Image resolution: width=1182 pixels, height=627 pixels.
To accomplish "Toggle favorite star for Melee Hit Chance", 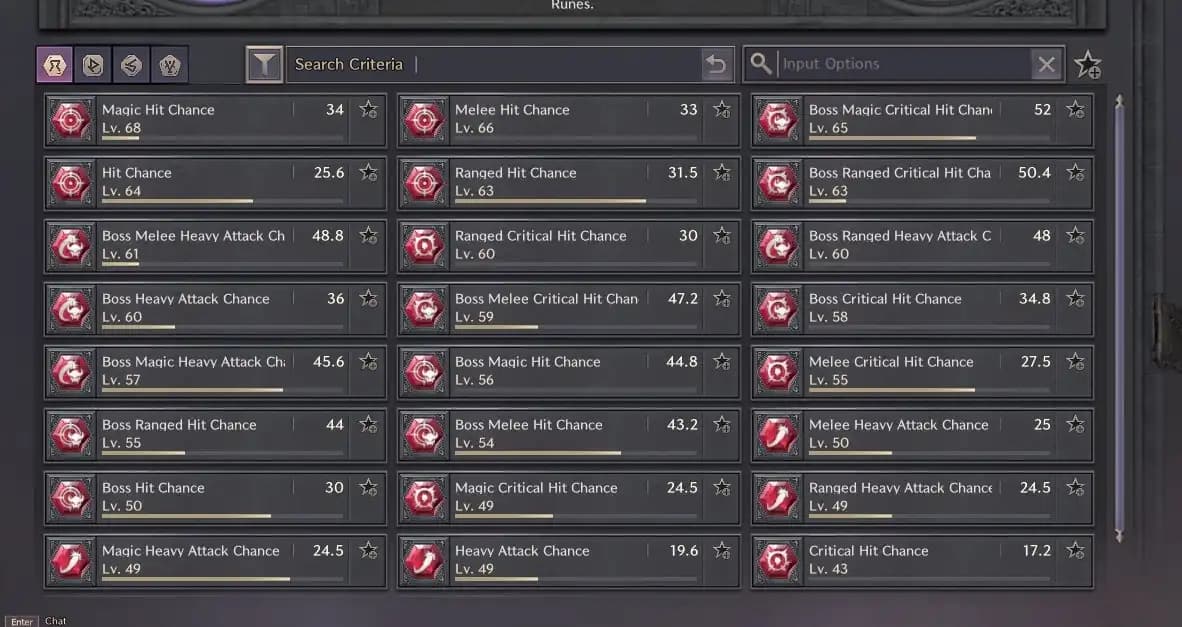I will coord(722,110).
